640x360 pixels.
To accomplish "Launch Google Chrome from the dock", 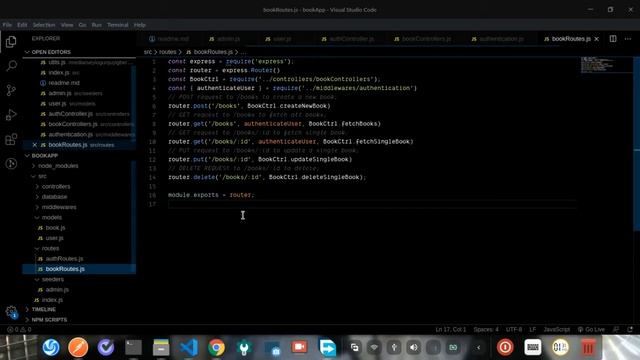I will [x=216, y=347].
